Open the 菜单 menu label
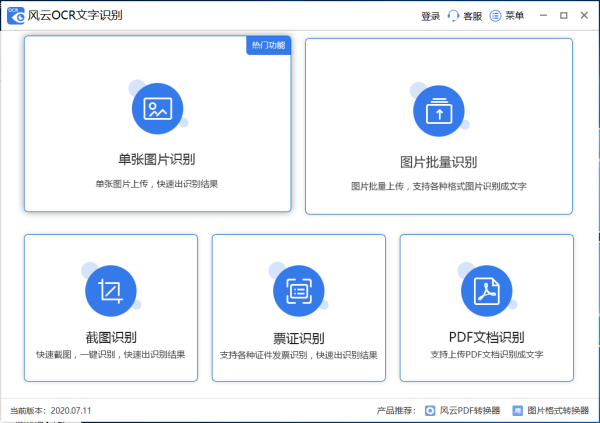The width and height of the screenshot is (600, 423). click(x=514, y=16)
